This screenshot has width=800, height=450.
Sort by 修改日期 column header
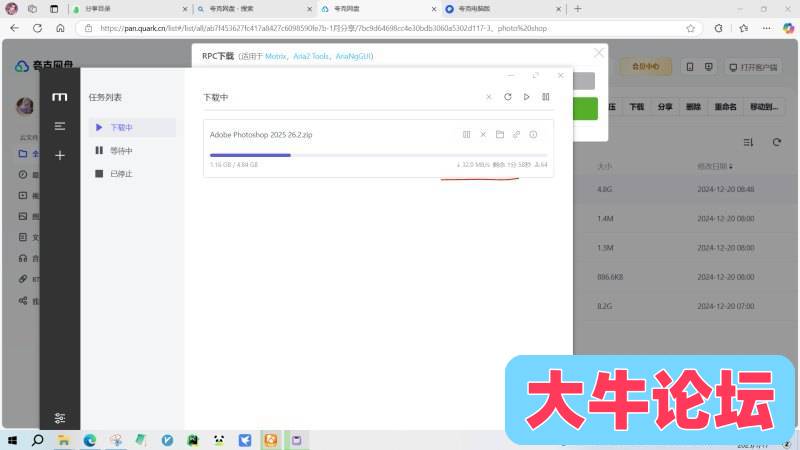point(715,166)
